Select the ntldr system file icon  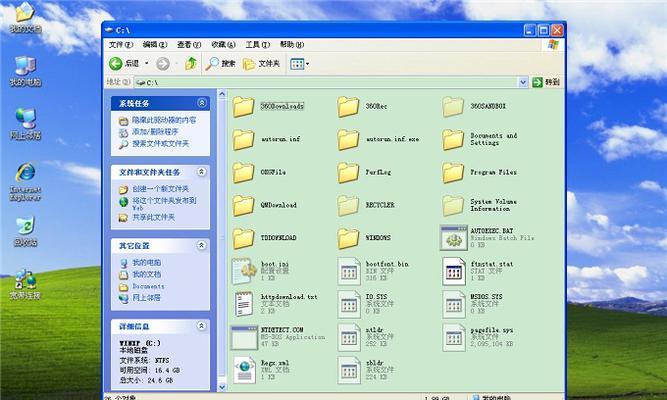(349, 337)
